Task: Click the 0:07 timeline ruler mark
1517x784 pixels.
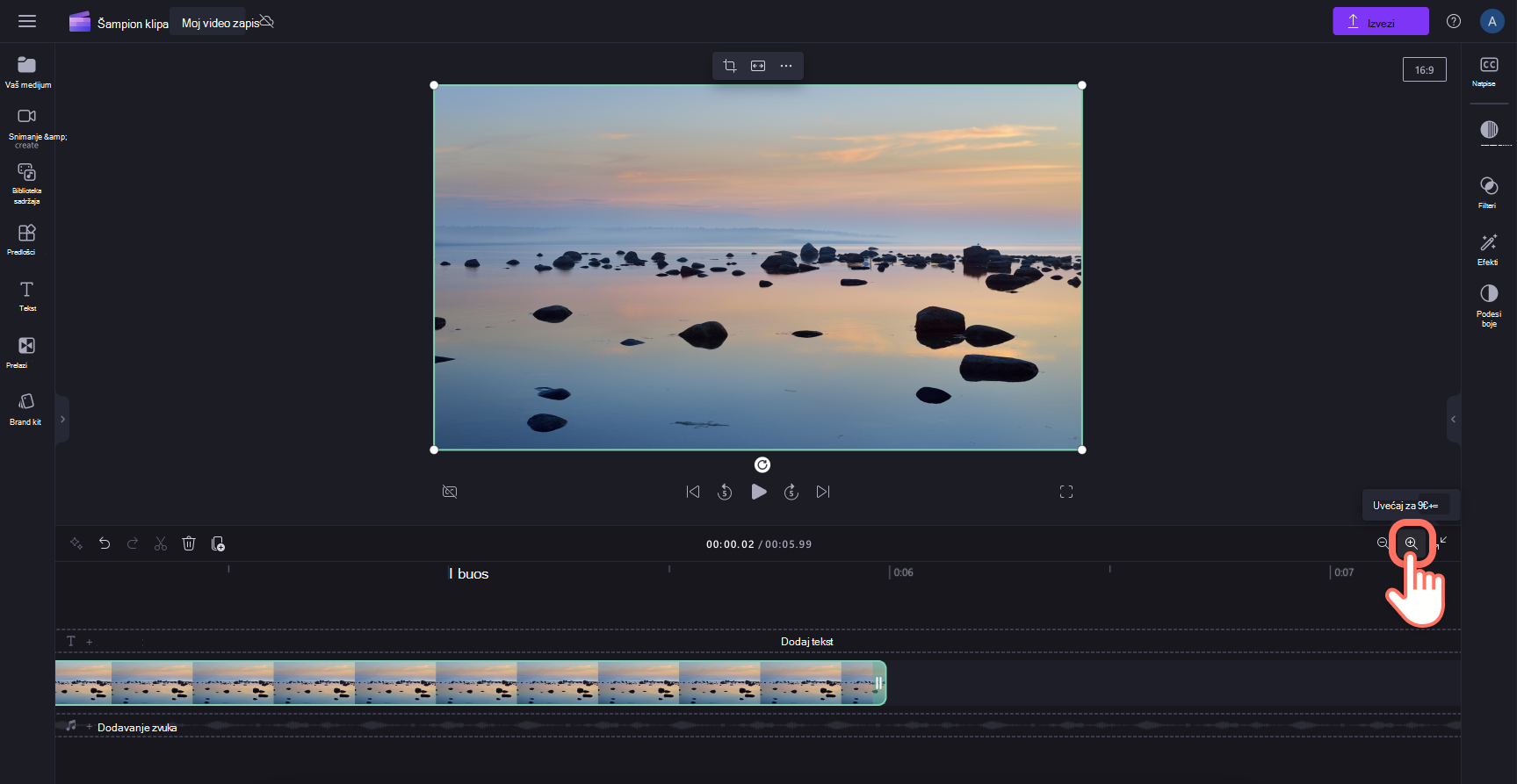Action: [1344, 572]
